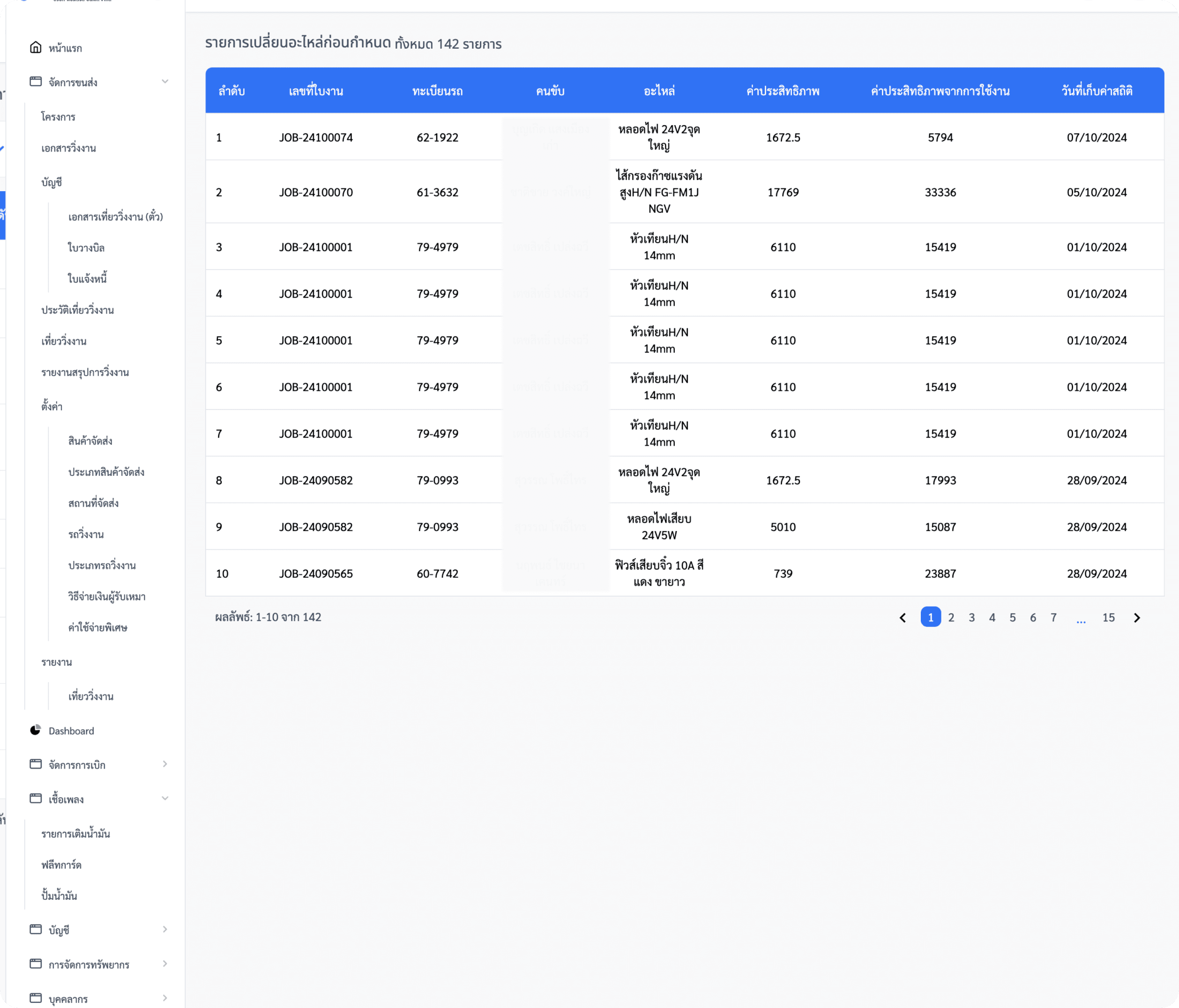The height and width of the screenshot is (1008, 1179).
Task: Go to page 2 of results
Action: [x=951, y=618]
